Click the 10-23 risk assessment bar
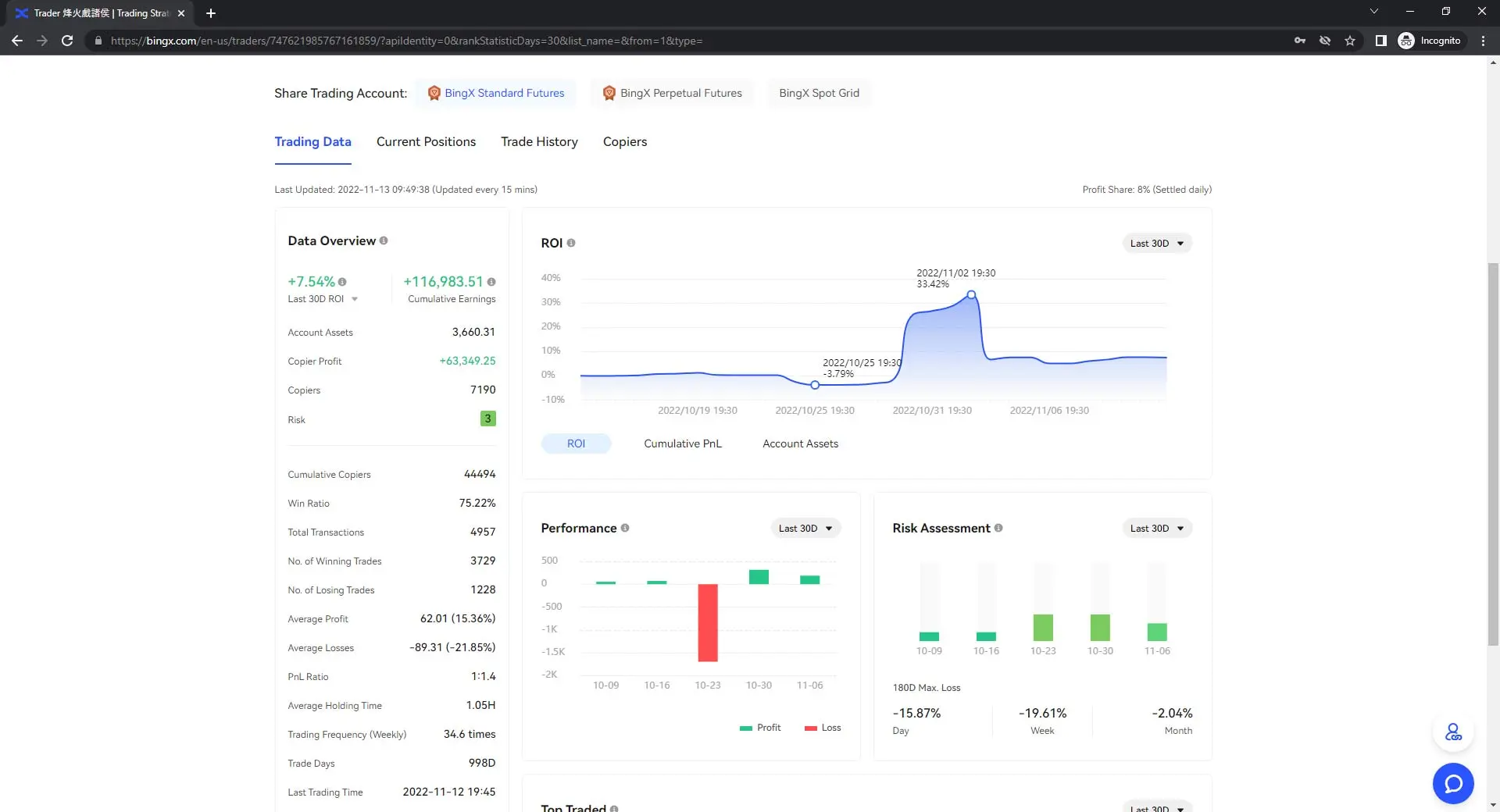1500x812 pixels. tap(1043, 627)
